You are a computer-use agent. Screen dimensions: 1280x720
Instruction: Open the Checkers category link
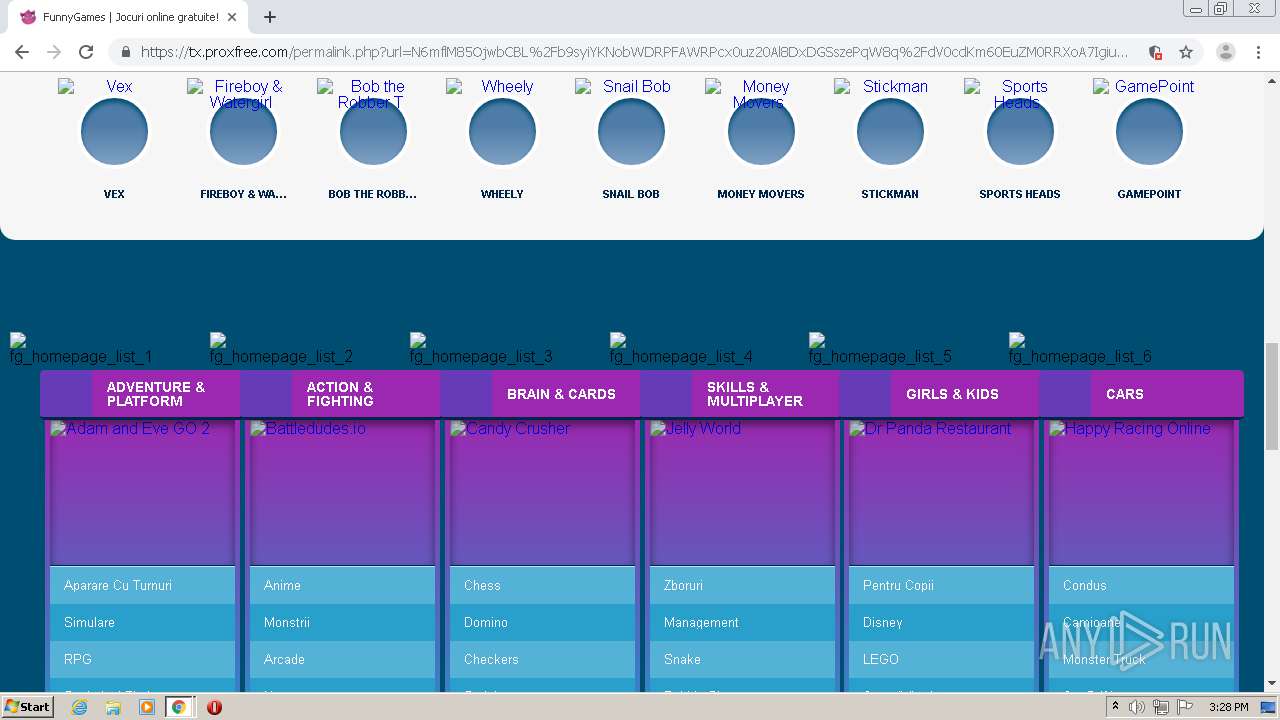542,659
